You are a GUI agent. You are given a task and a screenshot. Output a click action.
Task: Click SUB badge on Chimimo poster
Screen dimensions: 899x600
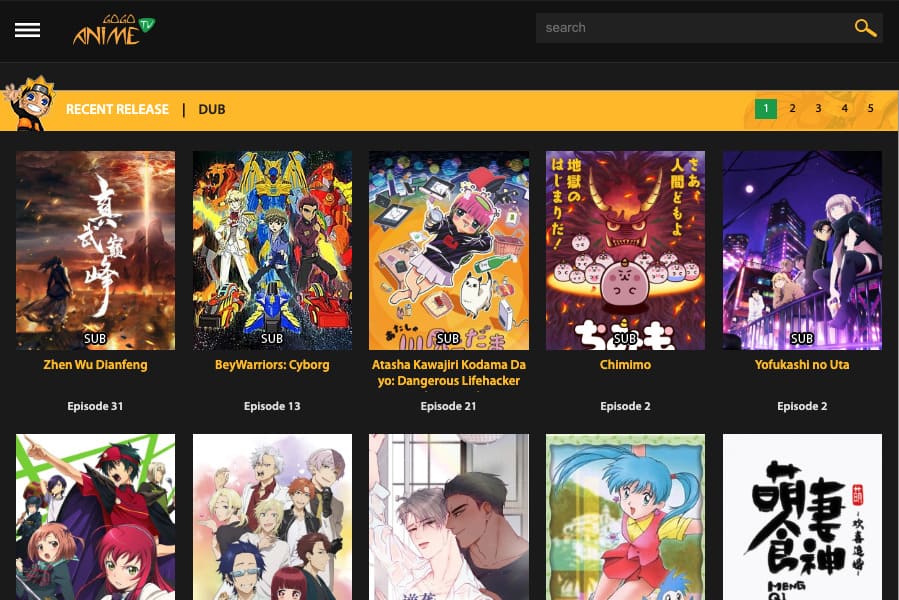click(625, 338)
